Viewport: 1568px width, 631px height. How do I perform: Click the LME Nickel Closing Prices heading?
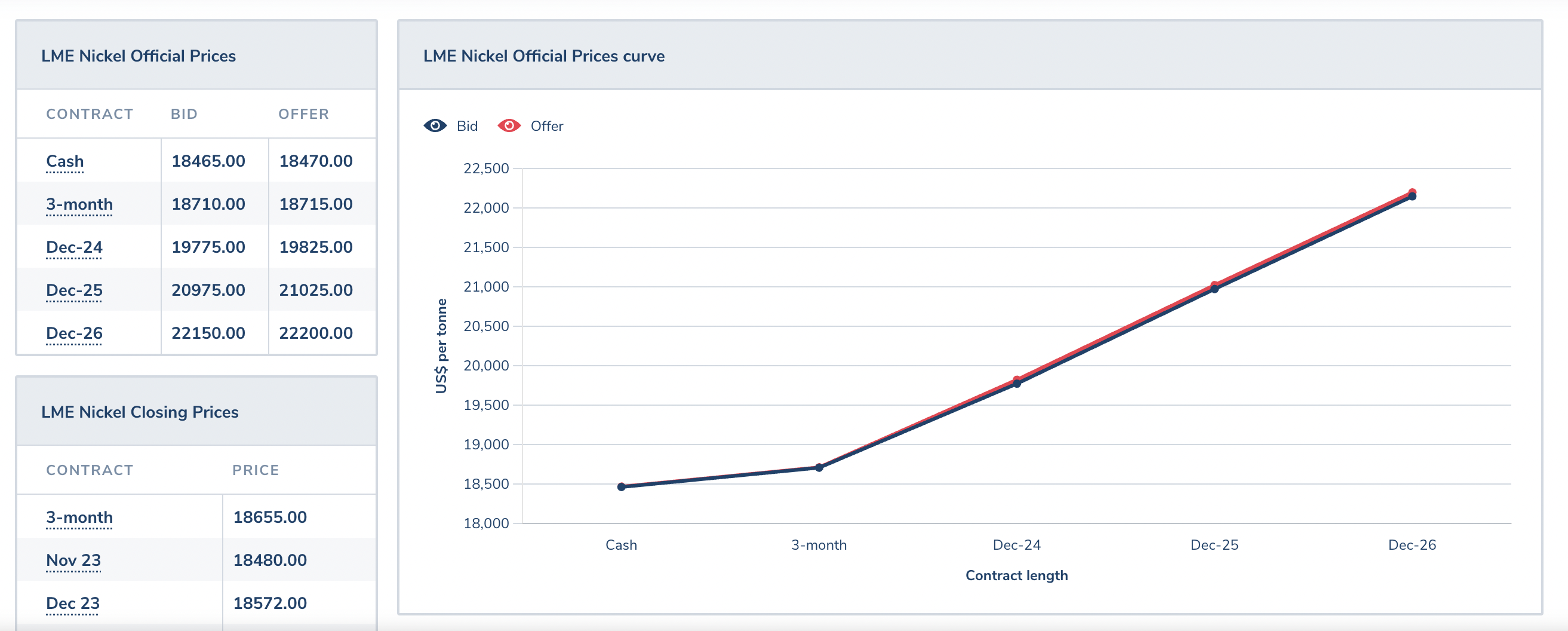click(139, 412)
